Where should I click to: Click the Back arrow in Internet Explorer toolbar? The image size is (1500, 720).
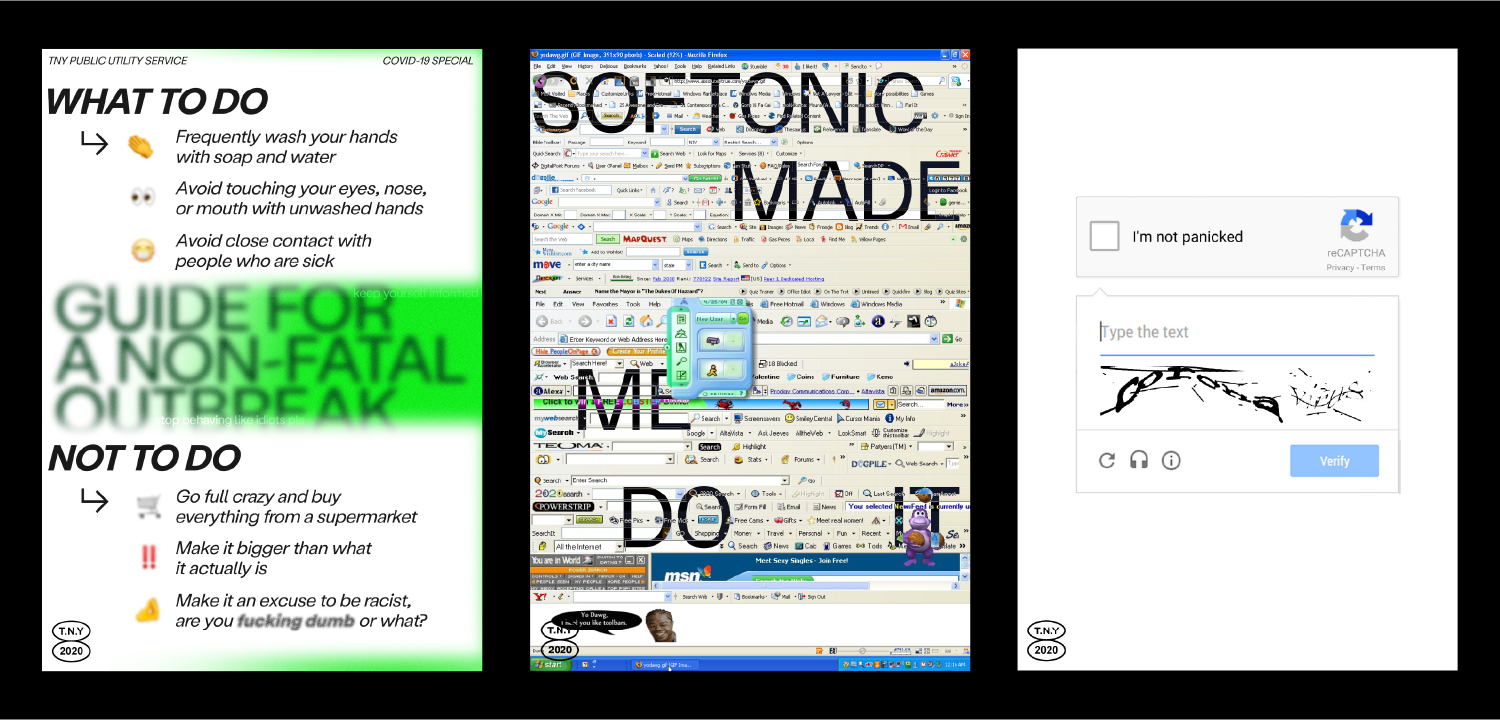click(542, 321)
